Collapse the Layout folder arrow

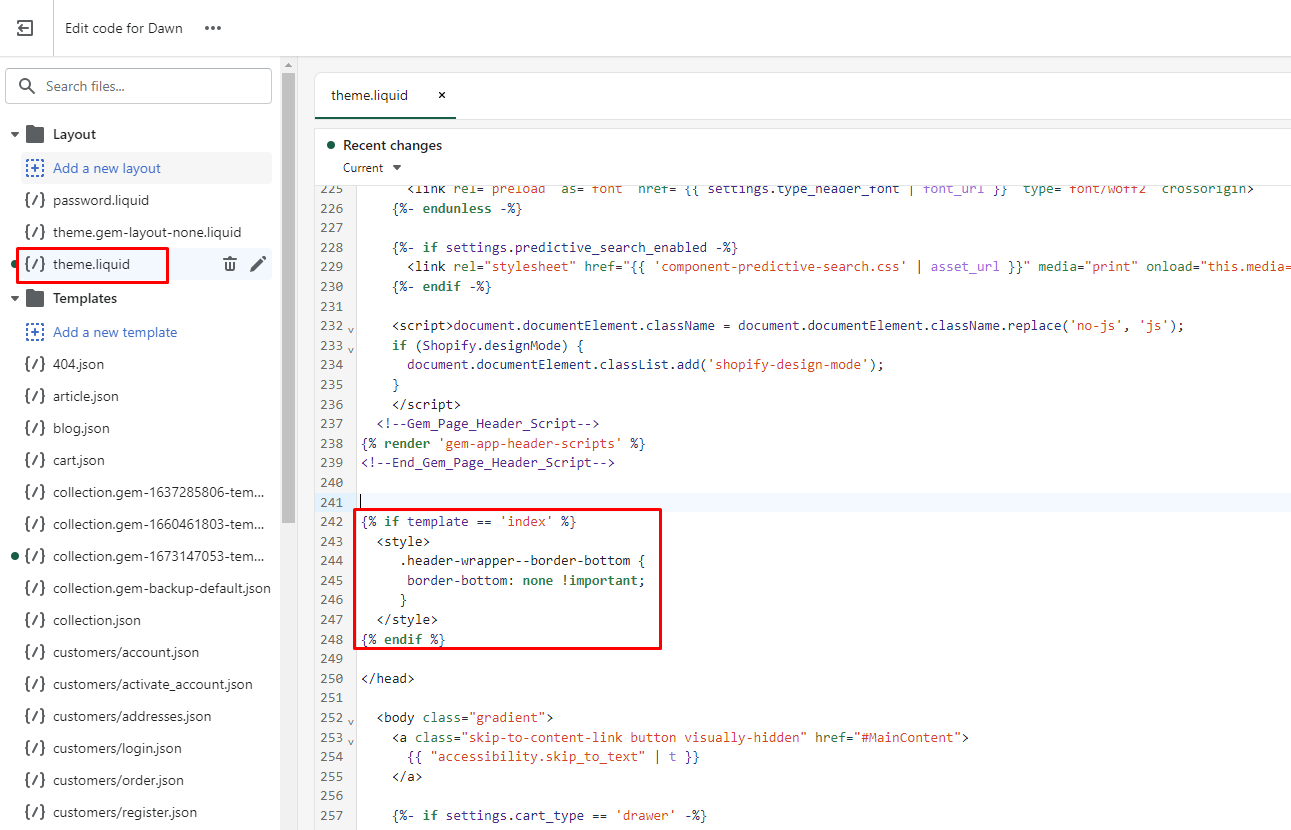pos(15,134)
